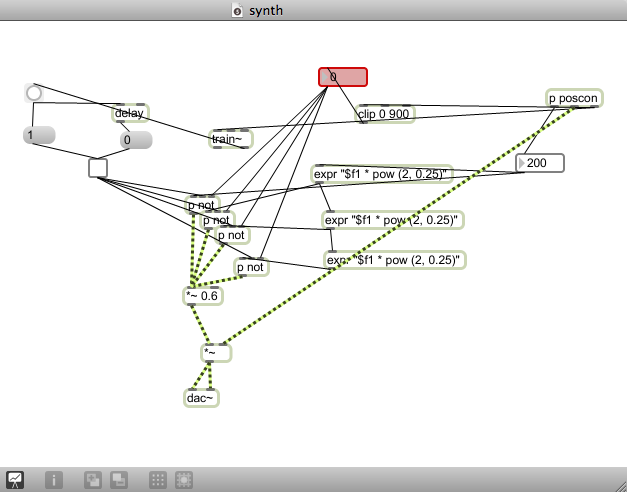627x492 pixels.
Task: Select the clip 0 900 object
Action: coord(385,114)
